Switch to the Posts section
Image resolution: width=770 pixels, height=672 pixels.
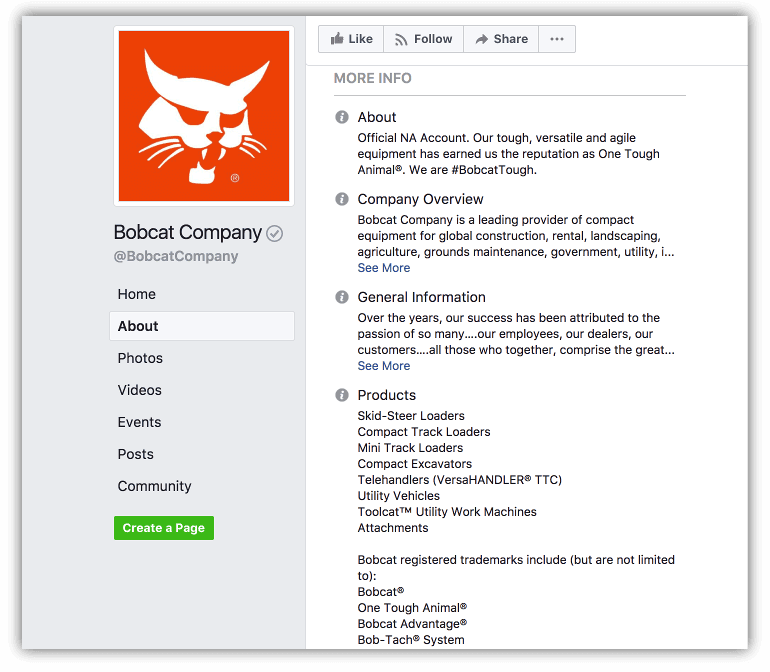pyautogui.click(x=136, y=454)
